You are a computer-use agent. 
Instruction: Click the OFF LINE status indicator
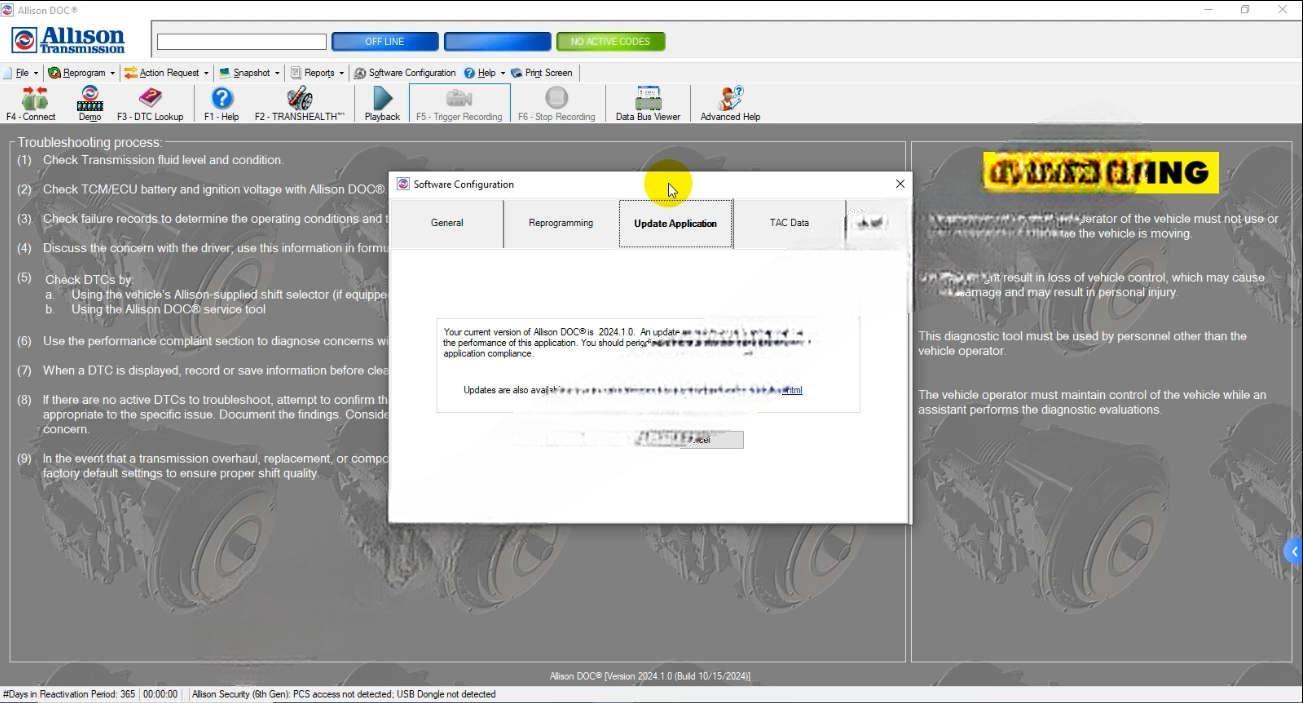click(384, 41)
